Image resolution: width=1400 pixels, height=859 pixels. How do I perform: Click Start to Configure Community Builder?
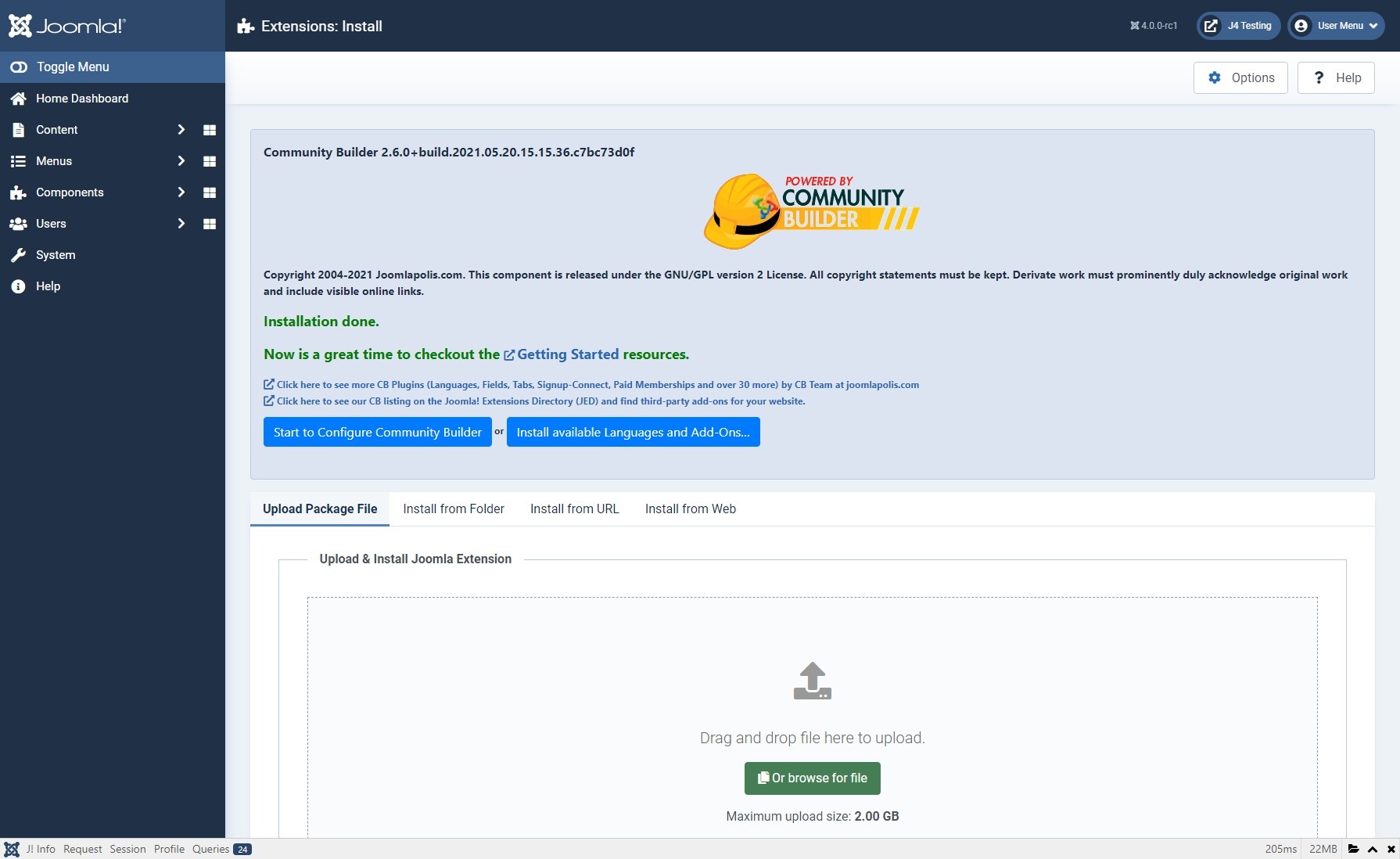click(x=378, y=432)
